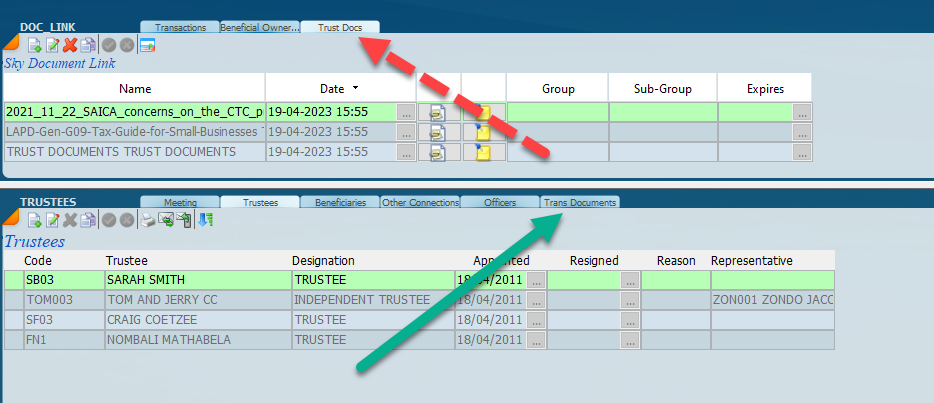Click the blue sort arrow icon in Trustees toolbar
This screenshot has height=403, width=934.
tap(204, 220)
